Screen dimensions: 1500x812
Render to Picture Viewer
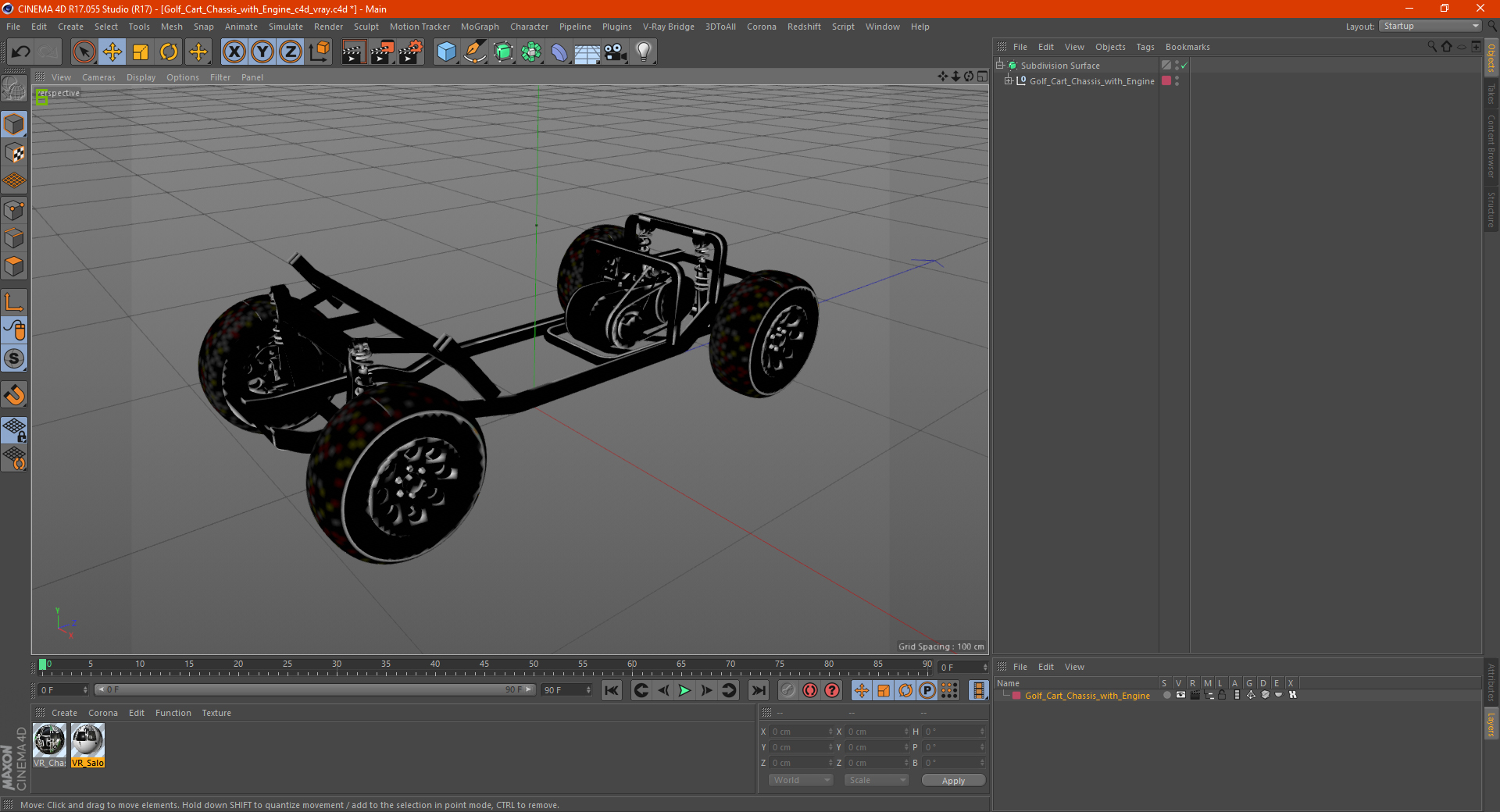tap(382, 52)
